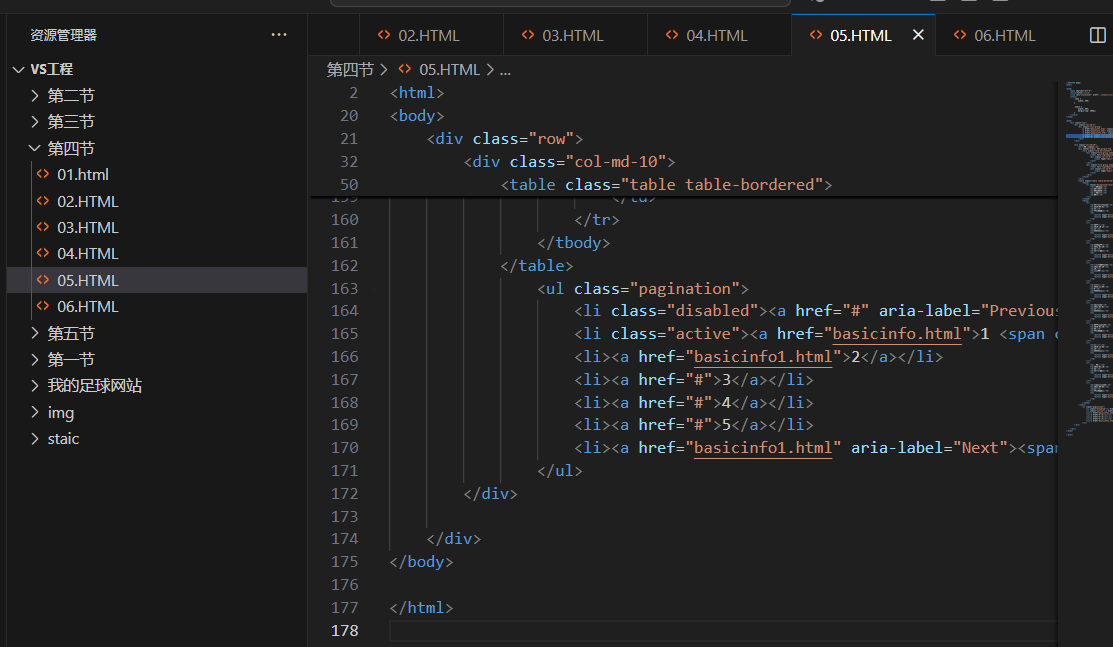Click the 01.html file icon in explorer

(x=43, y=174)
